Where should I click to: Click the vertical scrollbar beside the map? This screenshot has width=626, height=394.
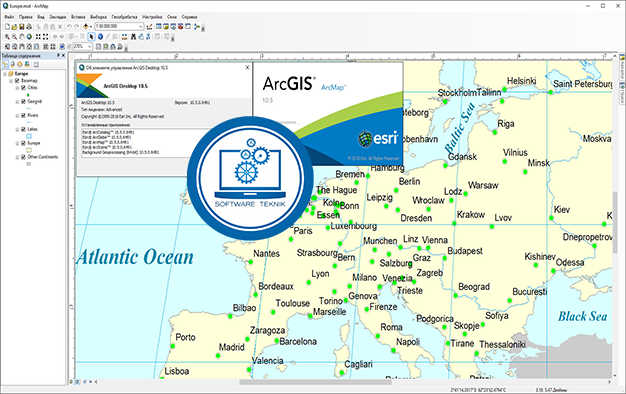tap(615, 222)
